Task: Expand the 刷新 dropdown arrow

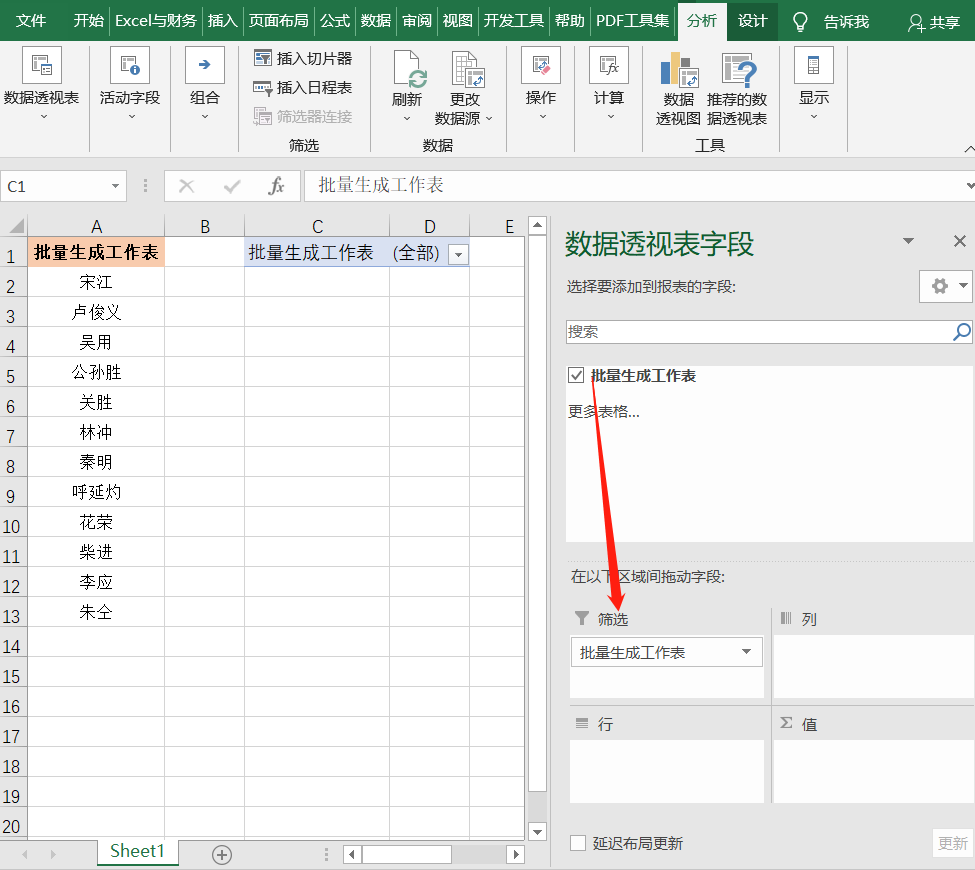Action: (407, 118)
